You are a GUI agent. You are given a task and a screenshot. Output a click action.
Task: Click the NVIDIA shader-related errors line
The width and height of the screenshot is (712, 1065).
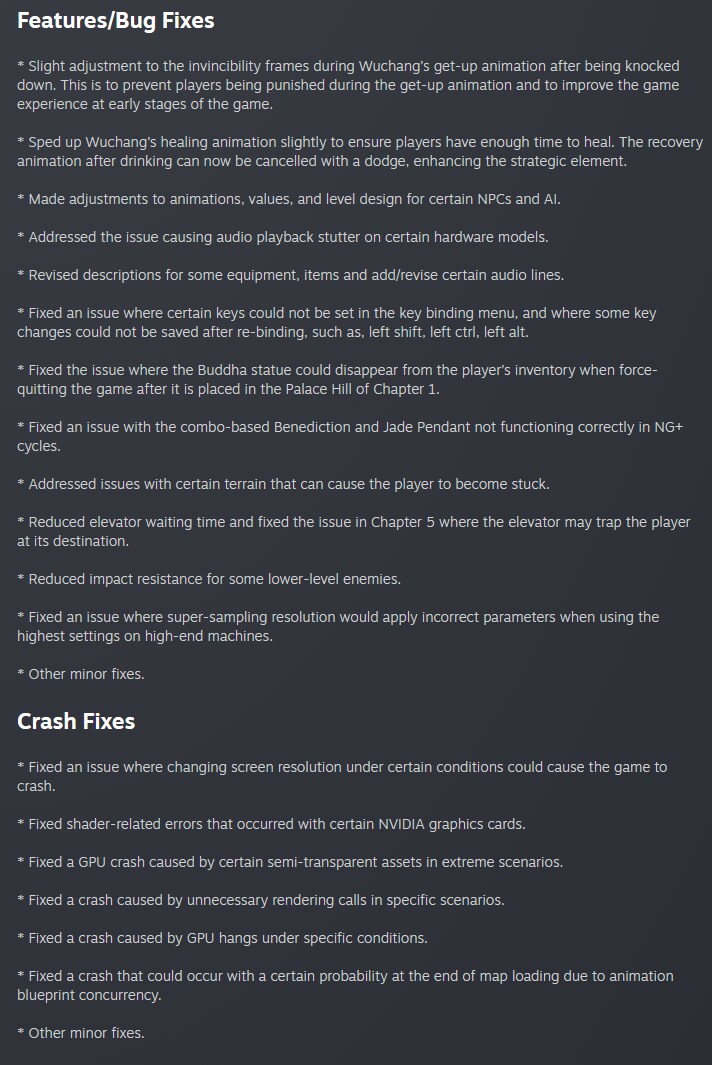272,824
